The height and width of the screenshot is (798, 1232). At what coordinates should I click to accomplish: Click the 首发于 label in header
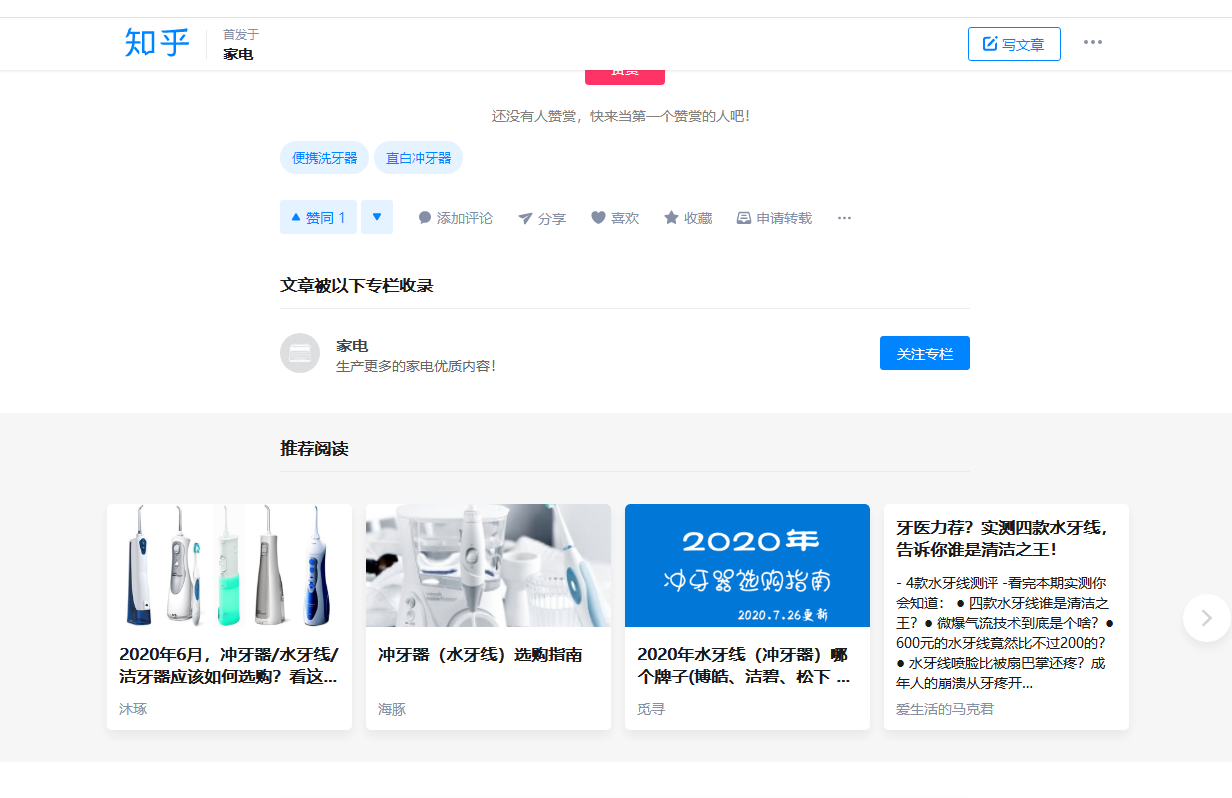[241, 34]
